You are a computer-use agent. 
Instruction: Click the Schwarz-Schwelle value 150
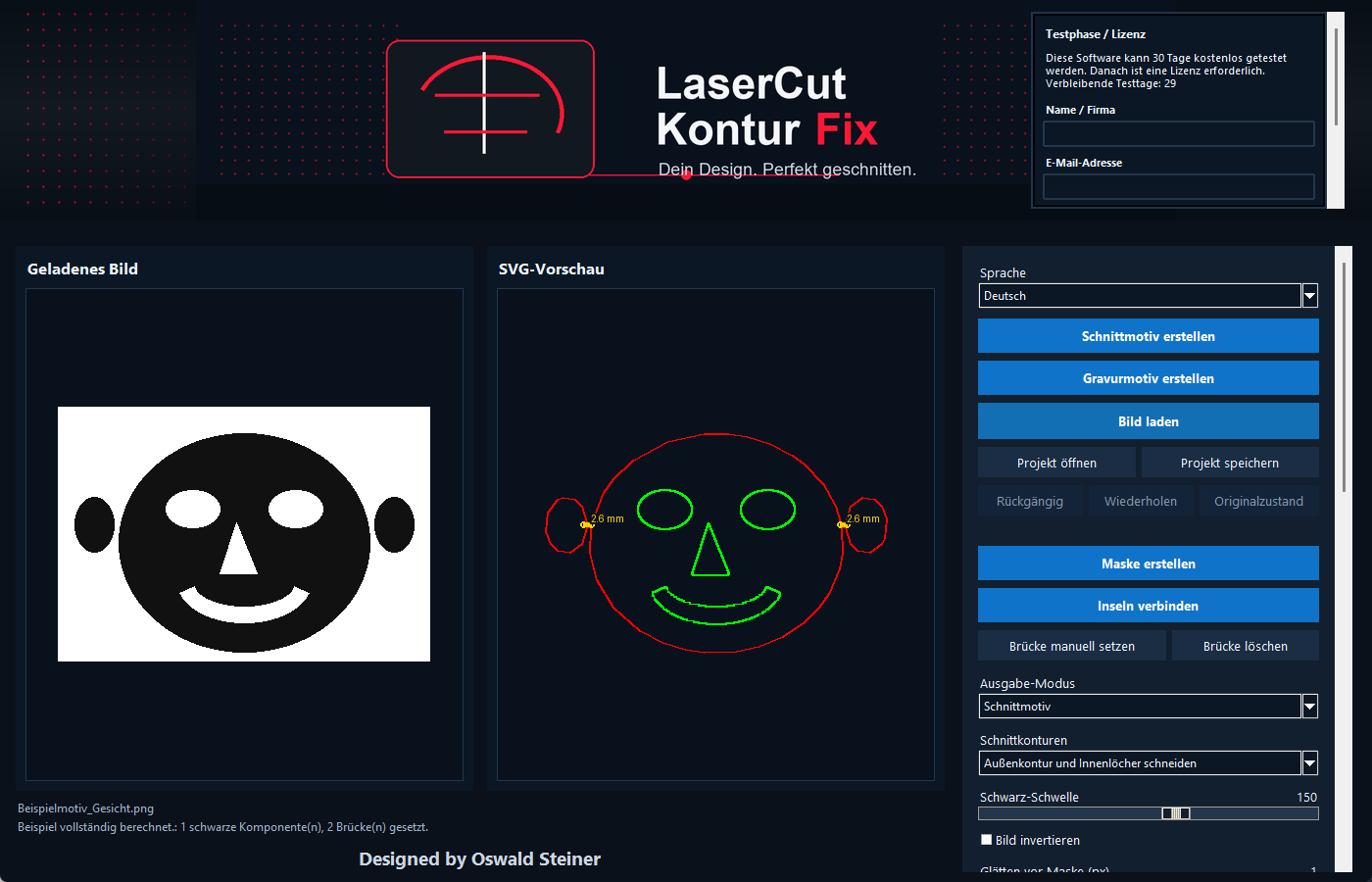(1306, 798)
